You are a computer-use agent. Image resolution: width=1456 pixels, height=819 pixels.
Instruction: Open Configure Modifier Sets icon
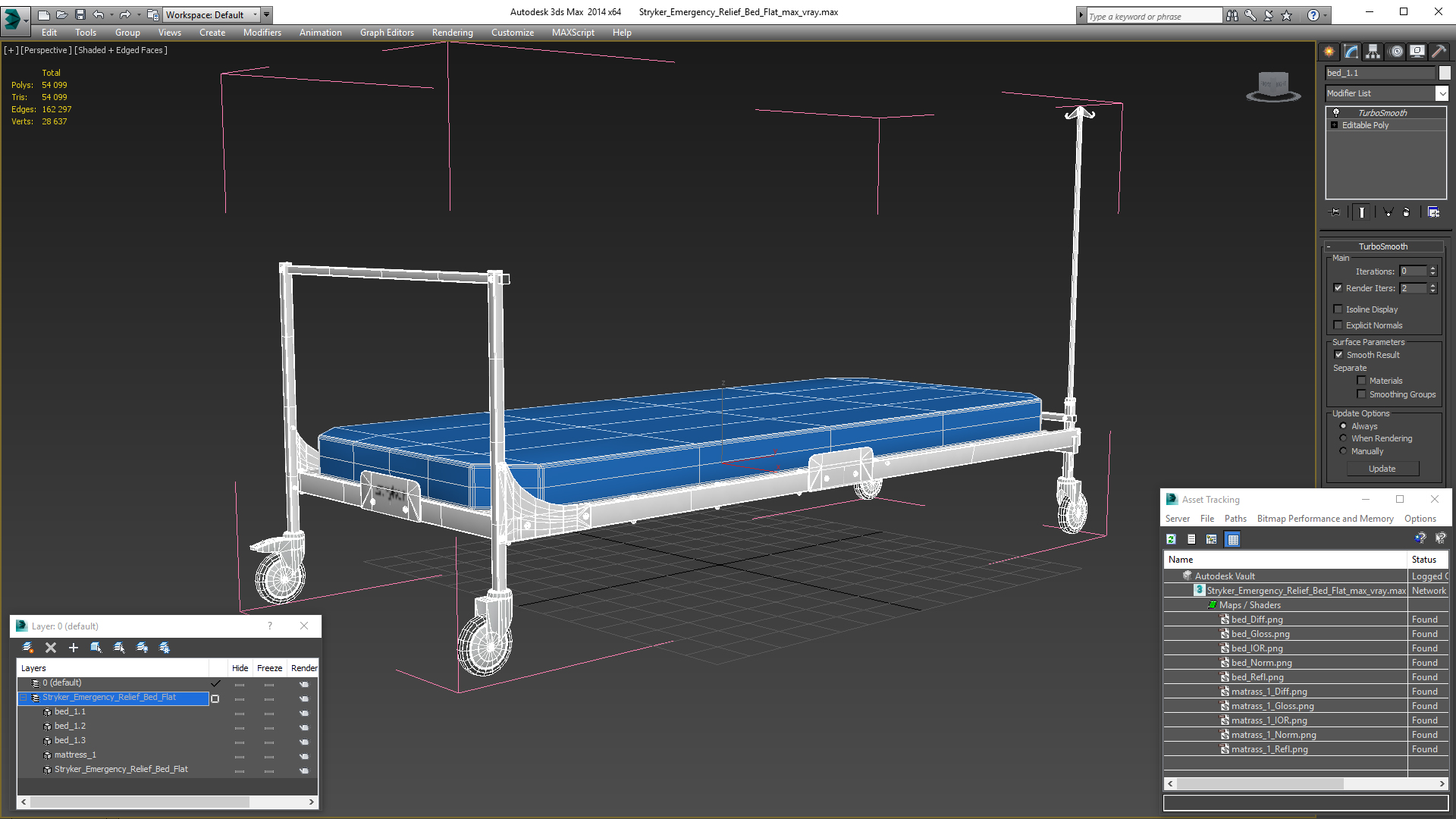coord(1433,212)
